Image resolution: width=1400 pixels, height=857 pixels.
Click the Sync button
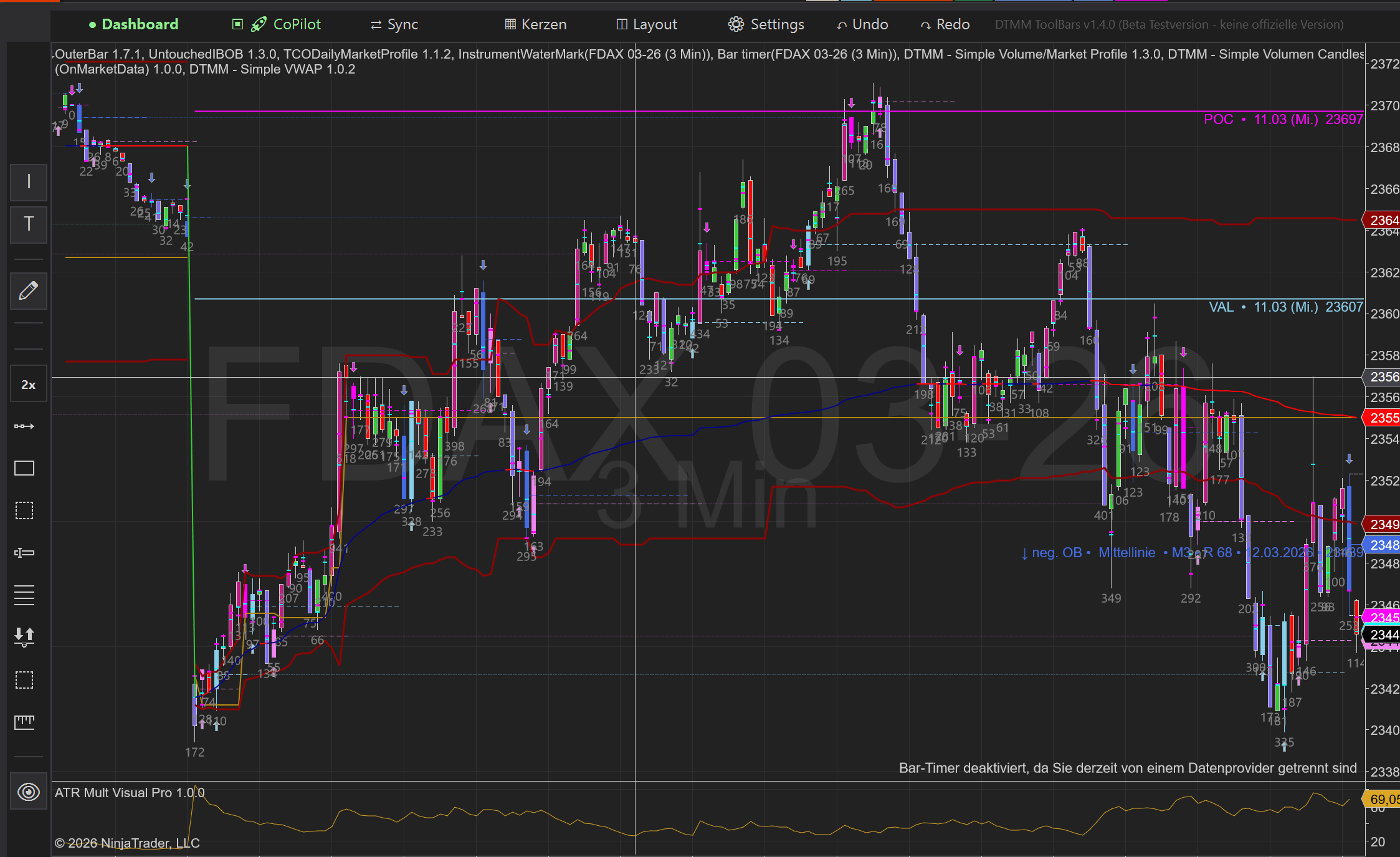(x=394, y=25)
